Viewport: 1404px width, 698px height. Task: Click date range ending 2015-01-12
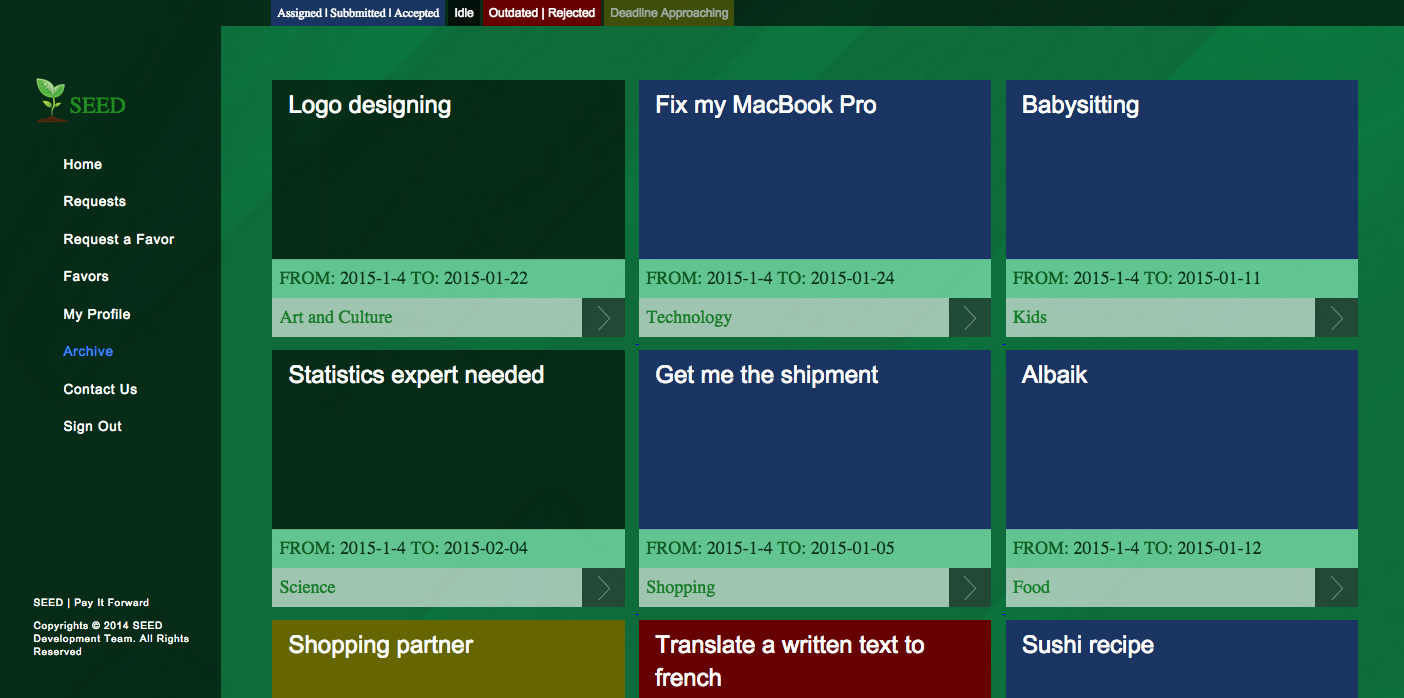coord(1137,548)
